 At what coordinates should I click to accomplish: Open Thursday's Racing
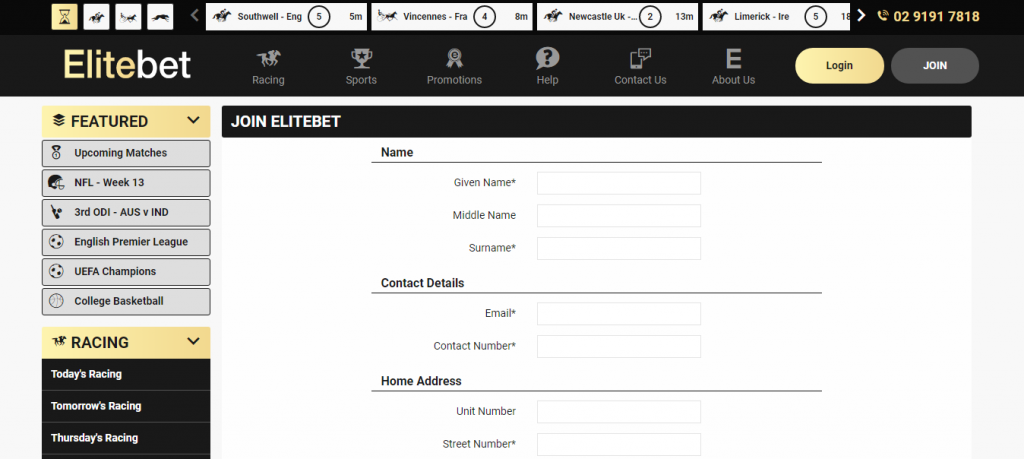click(x=126, y=438)
